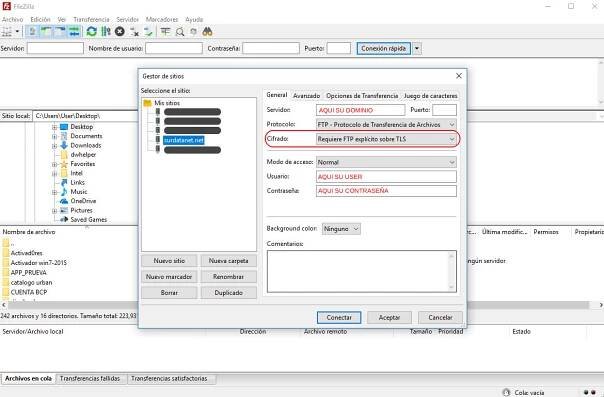This screenshot has height=397, width=604.
Task: Click the Conexión rápida button
Action: click(384, 49)
